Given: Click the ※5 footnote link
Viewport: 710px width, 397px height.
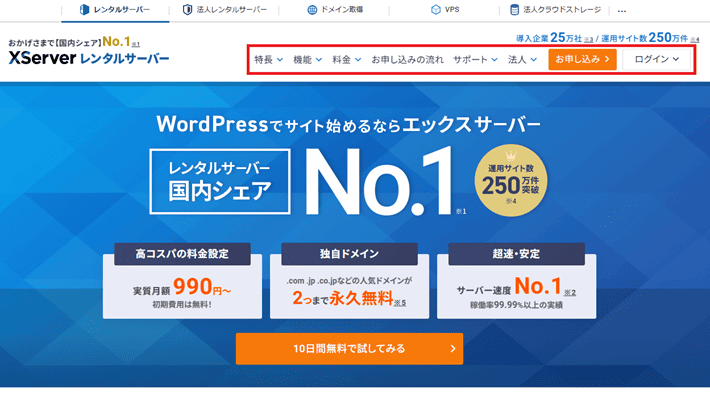Looking at the screenshot, I should [400, 303].
